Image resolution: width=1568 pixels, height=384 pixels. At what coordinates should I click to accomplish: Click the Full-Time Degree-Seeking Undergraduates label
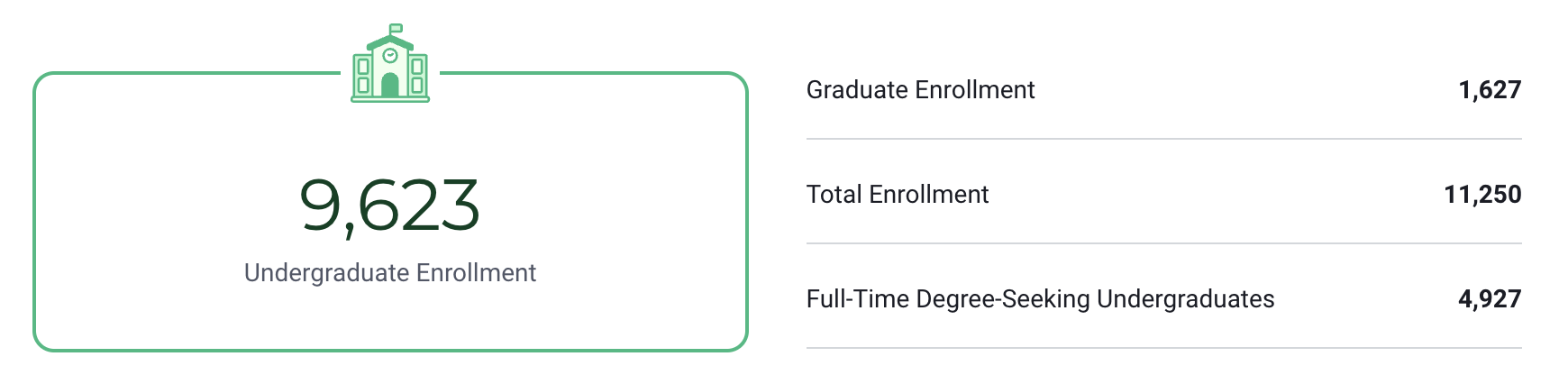click(x=1040, y=299)
